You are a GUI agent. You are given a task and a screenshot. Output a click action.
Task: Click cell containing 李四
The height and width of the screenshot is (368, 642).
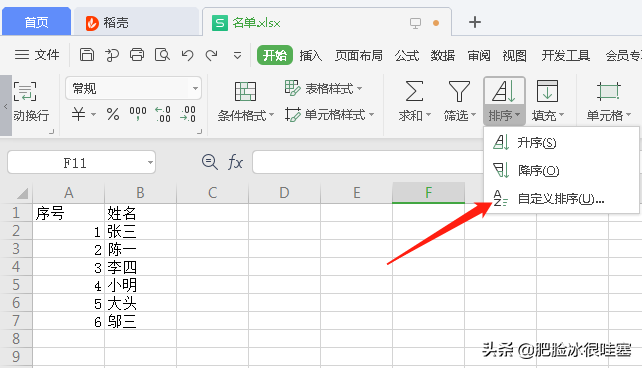pyautogui.click(x=140, y=267)
